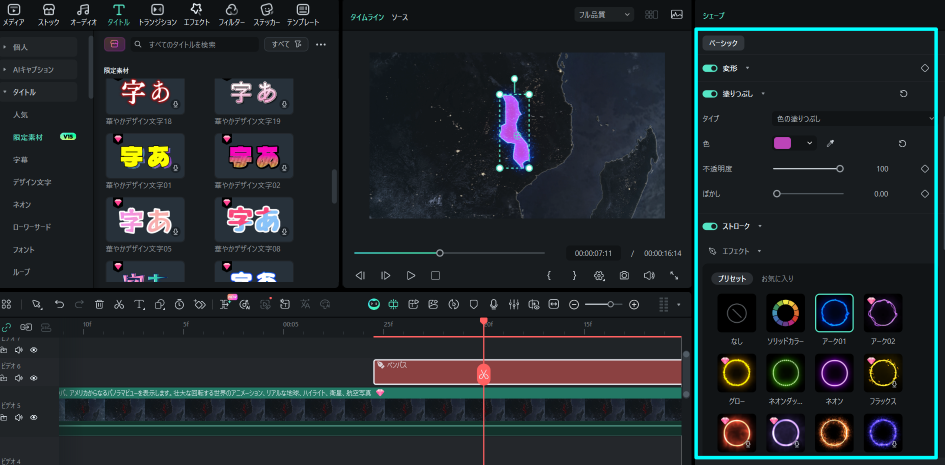Open the audio mixer icon
This screenshot has height=465, width=945.
(514, 305)
